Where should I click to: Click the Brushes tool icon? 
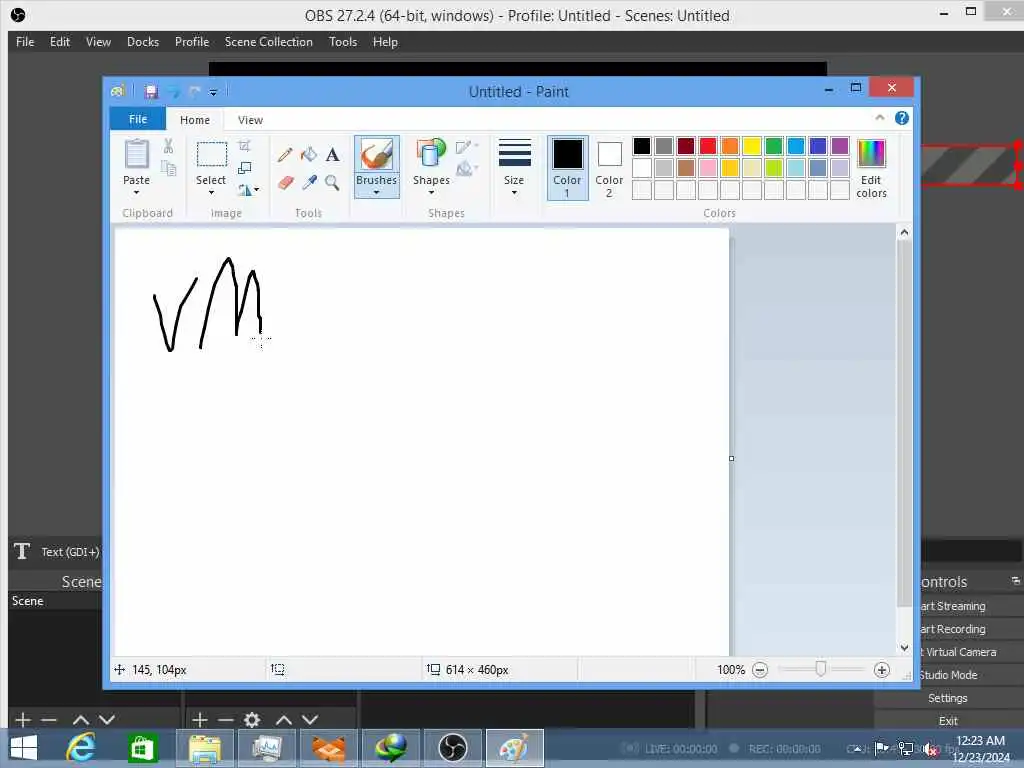[376, 155]
